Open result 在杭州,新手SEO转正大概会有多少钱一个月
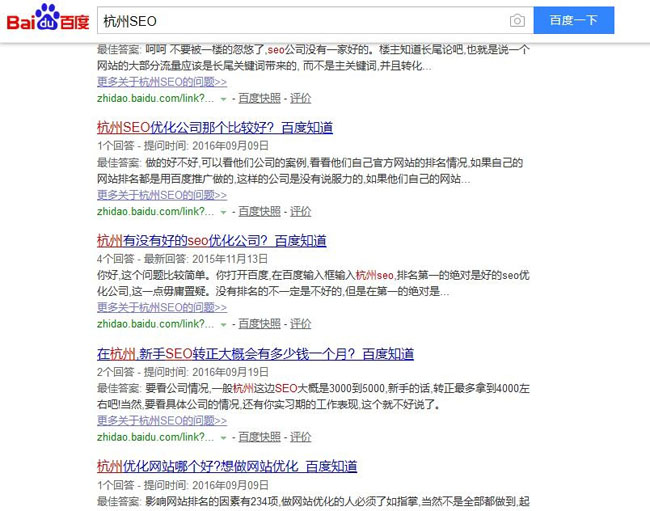650x511 pixels. [255, 354]
